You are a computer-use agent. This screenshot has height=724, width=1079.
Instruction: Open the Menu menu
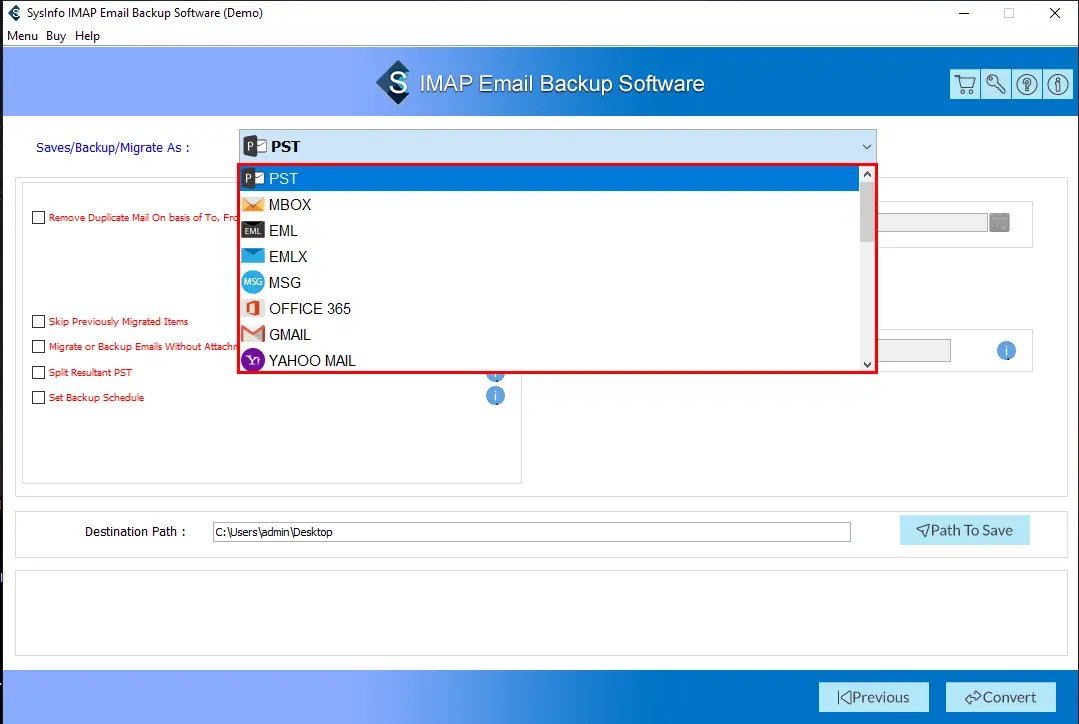point(22,36)
